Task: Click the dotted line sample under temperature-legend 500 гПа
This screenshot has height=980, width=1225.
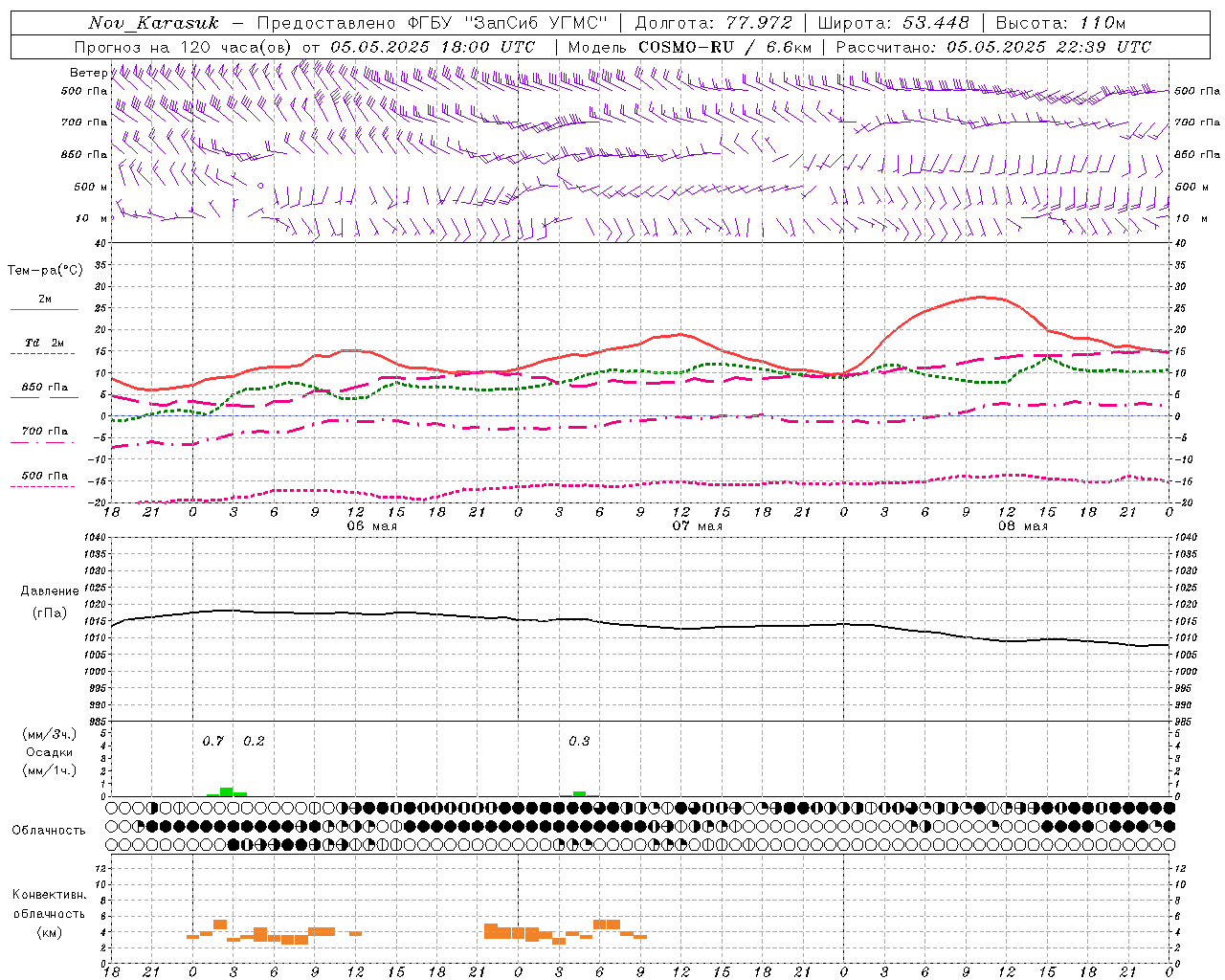Action: click(x=43, y=486)
